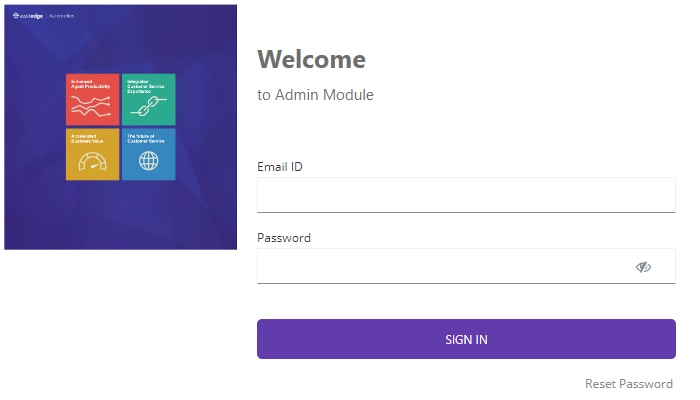Click the empty purple area below the tiles

[x=121, y=214]
